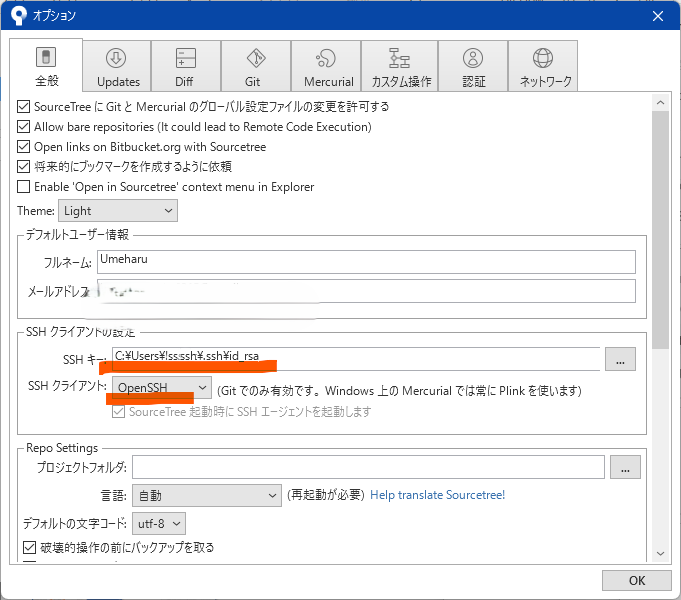681x600 pixels.
Task: Open the Theme dropdown showing Light
Action: point(118,211)
